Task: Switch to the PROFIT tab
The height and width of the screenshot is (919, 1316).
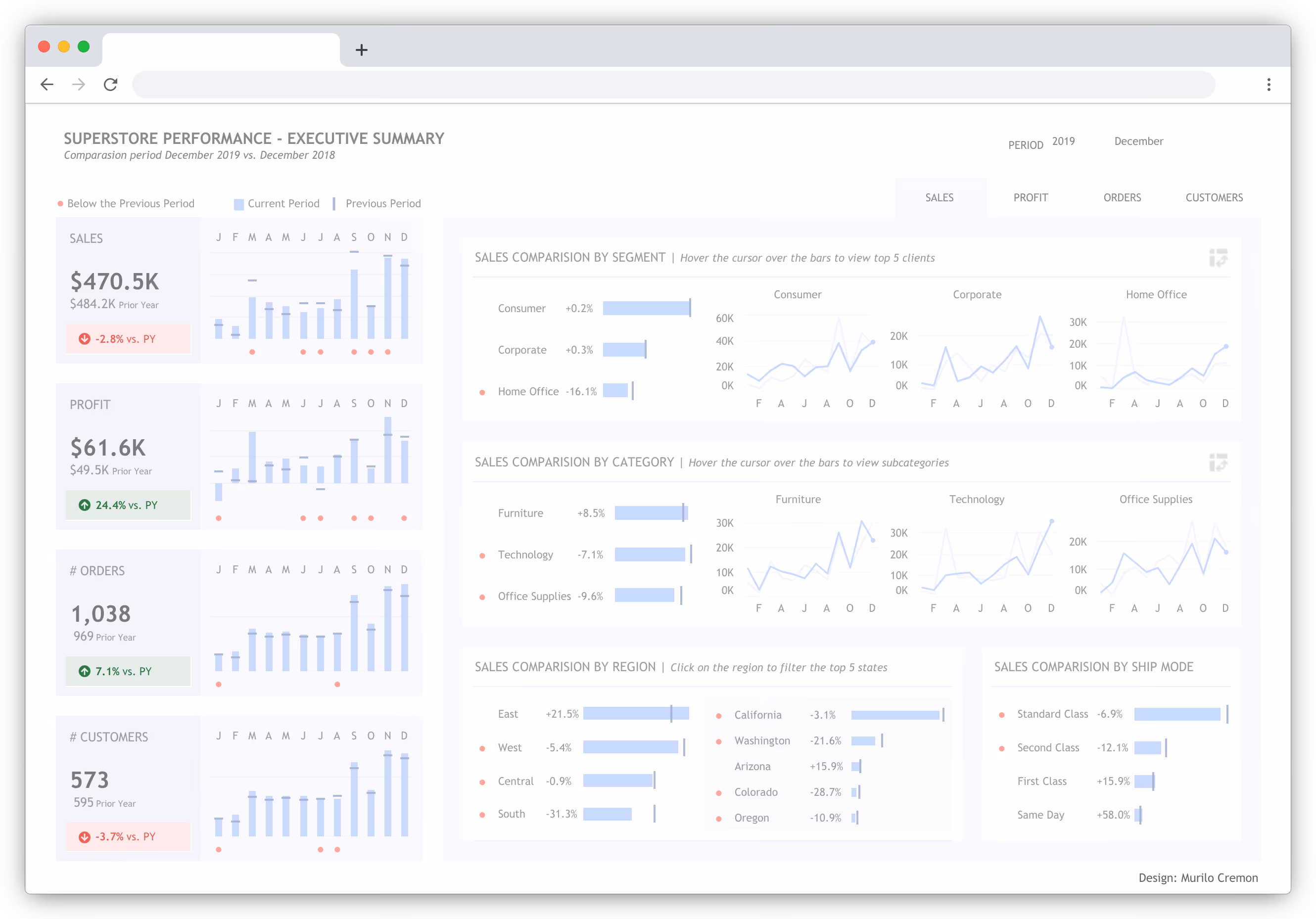Action: point(1030,197)
